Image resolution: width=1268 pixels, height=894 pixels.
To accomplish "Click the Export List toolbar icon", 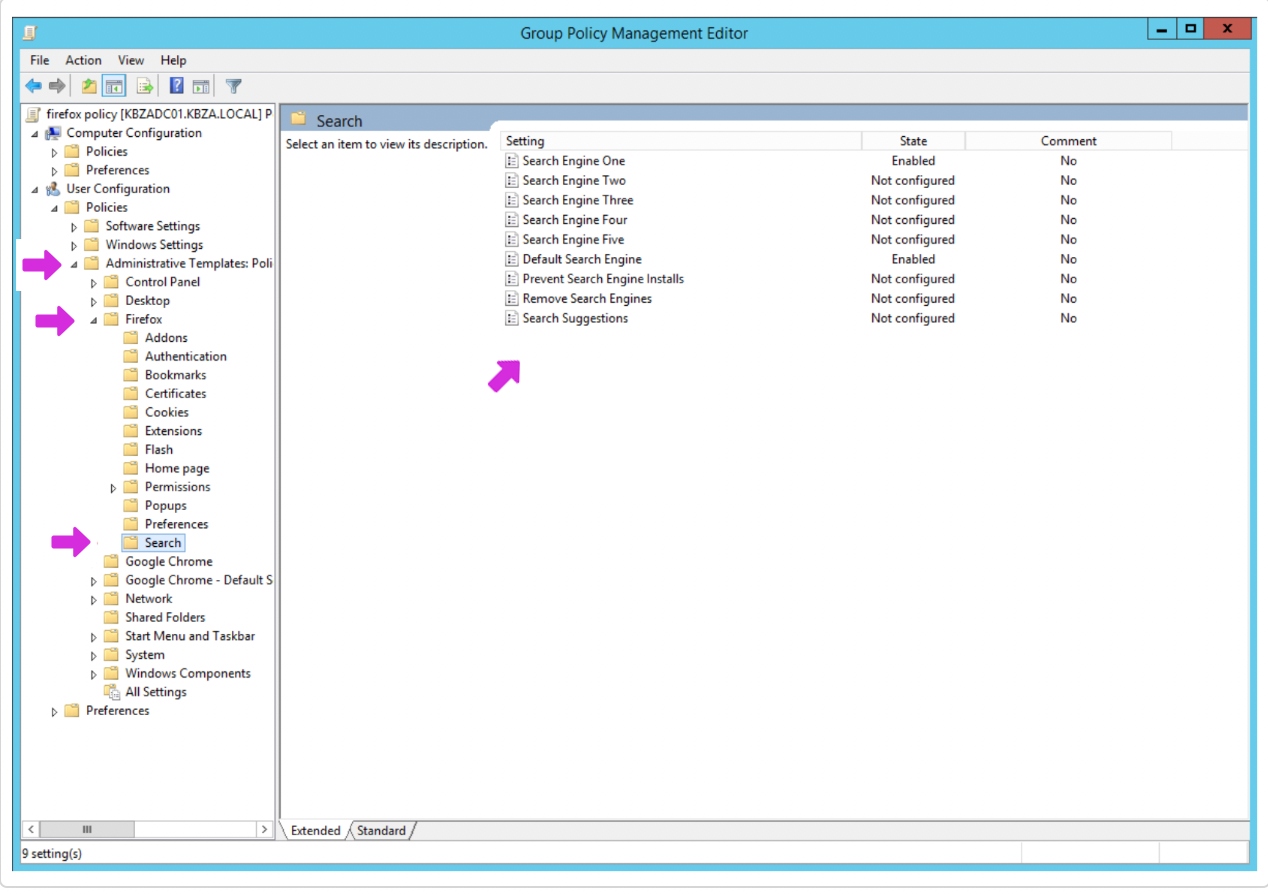I will [145, 86].
